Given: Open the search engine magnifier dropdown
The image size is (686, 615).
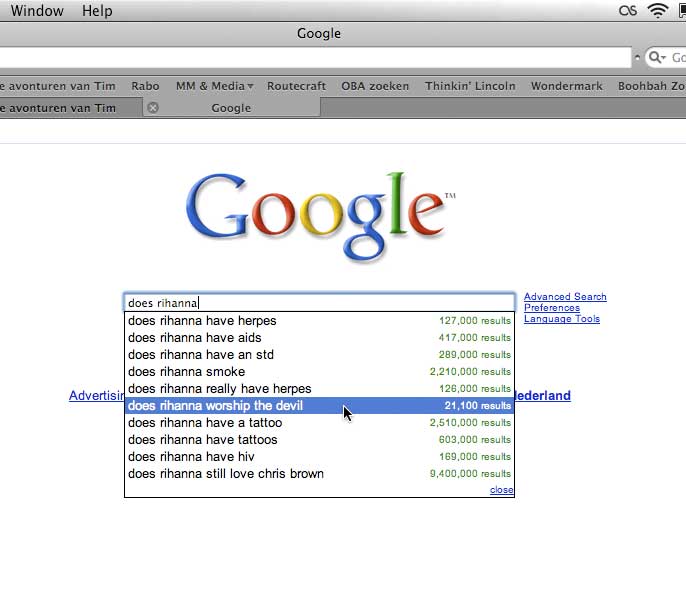Looking at the screenshot, I should pyautogui.click(x=658, y=57).
